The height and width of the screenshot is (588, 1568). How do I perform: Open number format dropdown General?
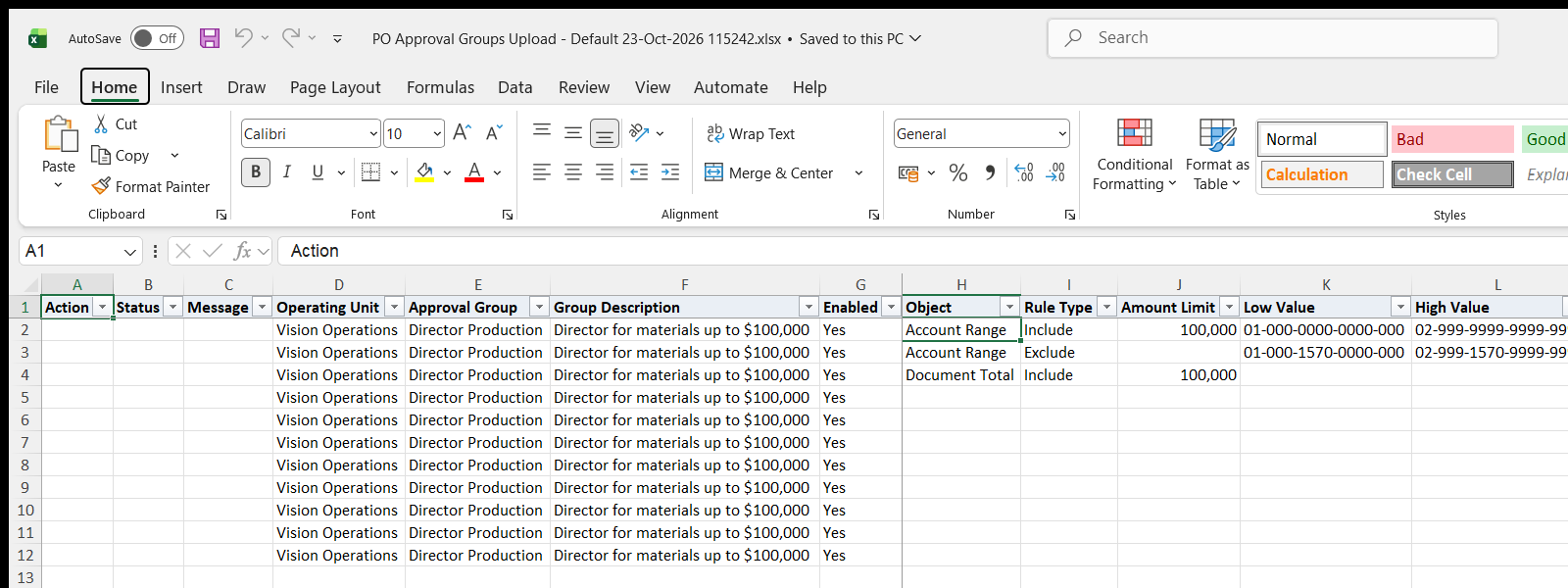[x=1062, y=133]
